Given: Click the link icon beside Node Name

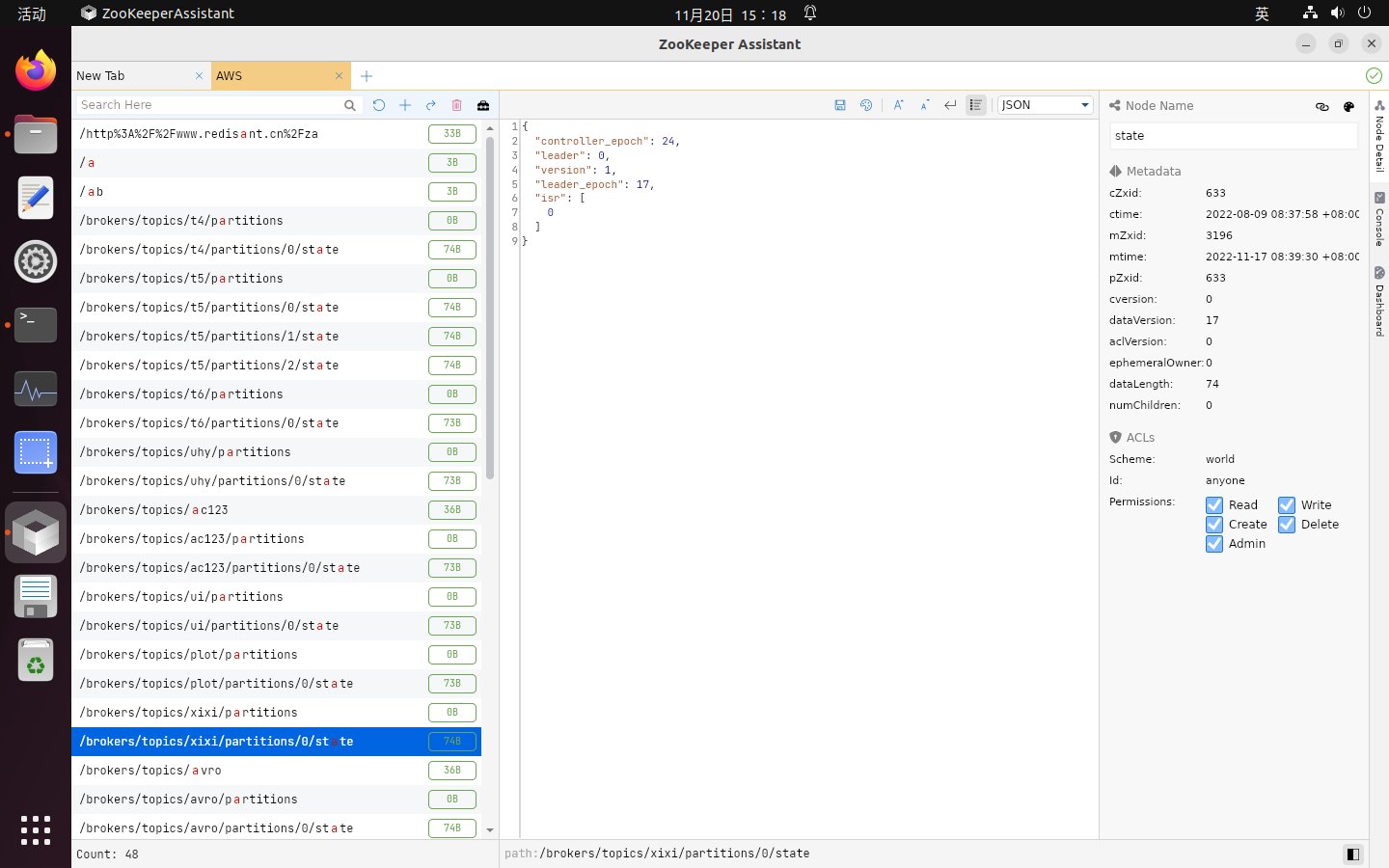Looking at the screenshot, I should (1322, 106).
